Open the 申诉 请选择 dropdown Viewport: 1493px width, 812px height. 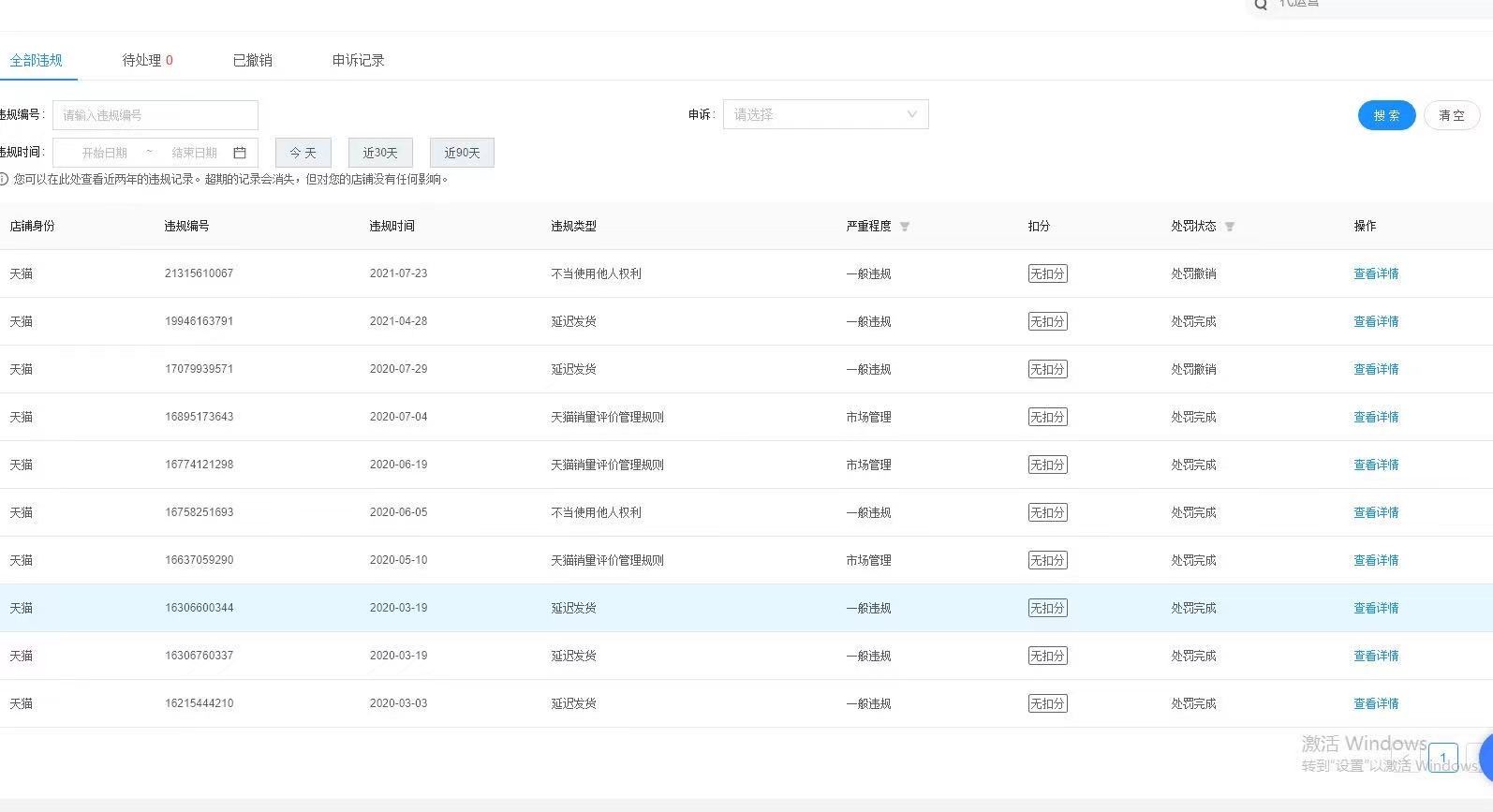point(825,114)
